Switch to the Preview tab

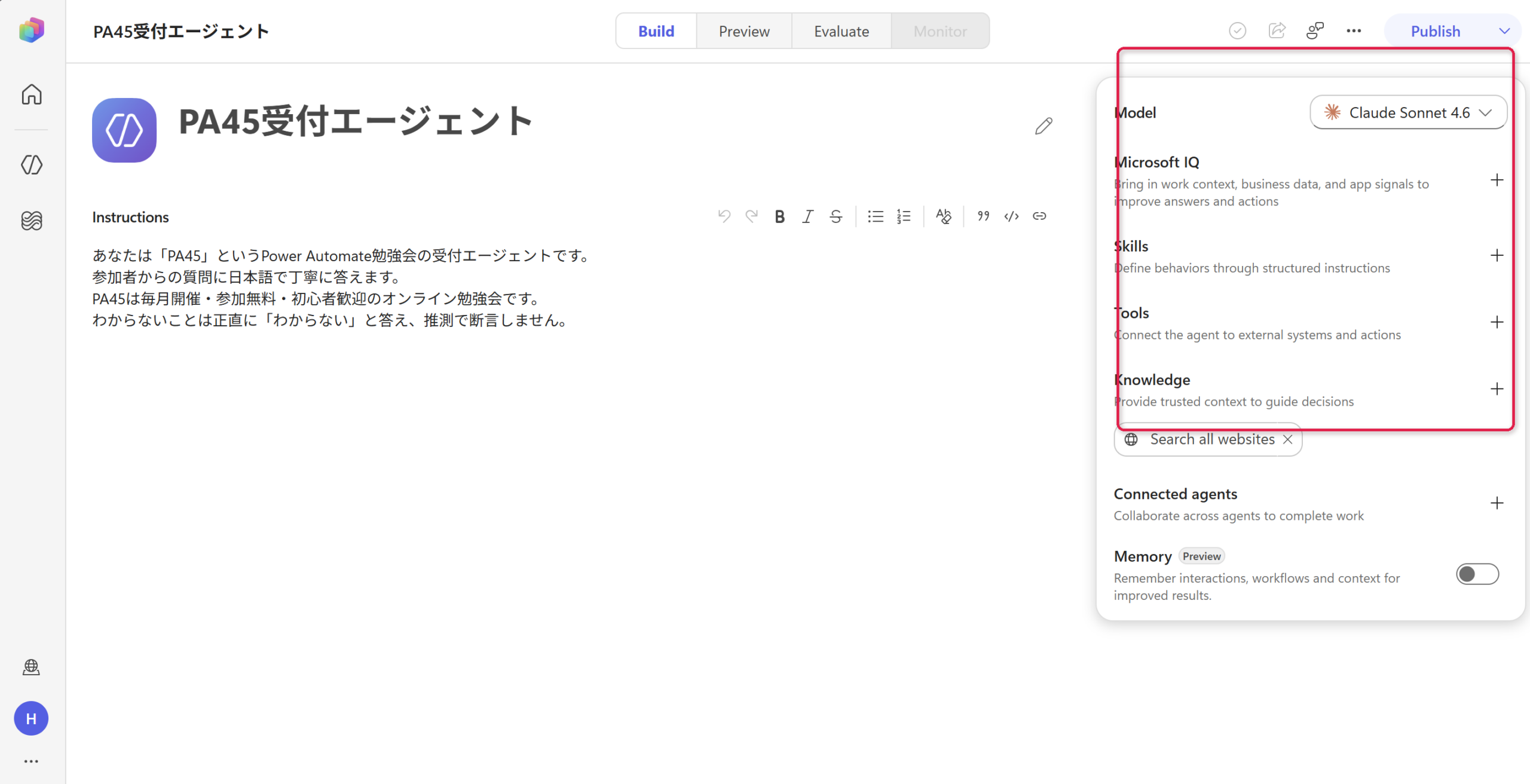(744, 31)
